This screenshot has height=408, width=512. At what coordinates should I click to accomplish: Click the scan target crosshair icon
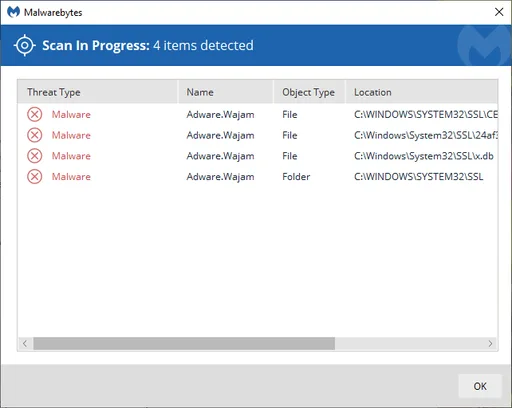tap(25, 45)
